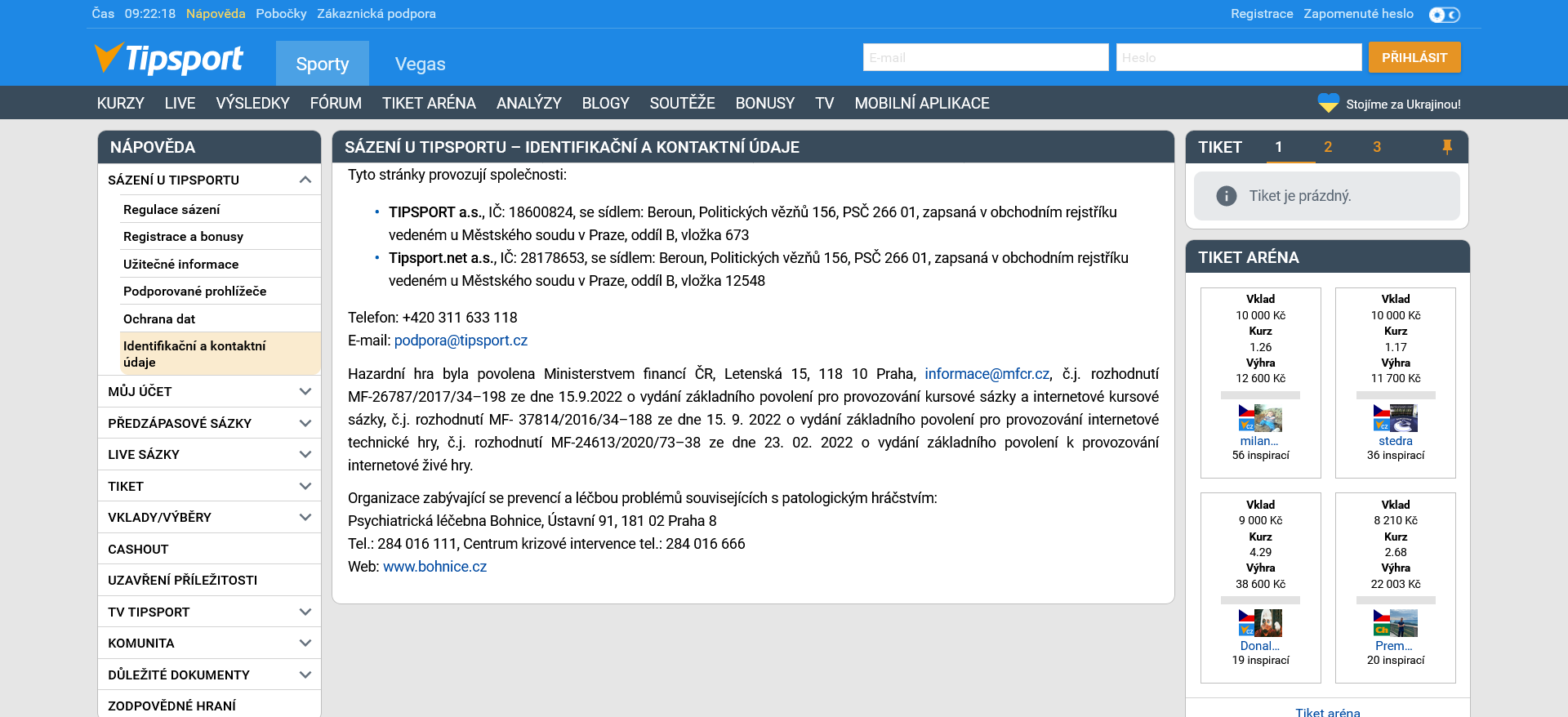Switch to the Sporty tab

tap(323, 64)
